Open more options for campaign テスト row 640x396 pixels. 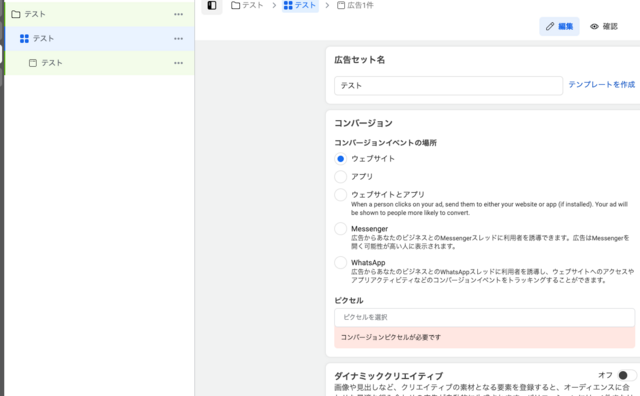pyautogui.click(x=178, y=14)
